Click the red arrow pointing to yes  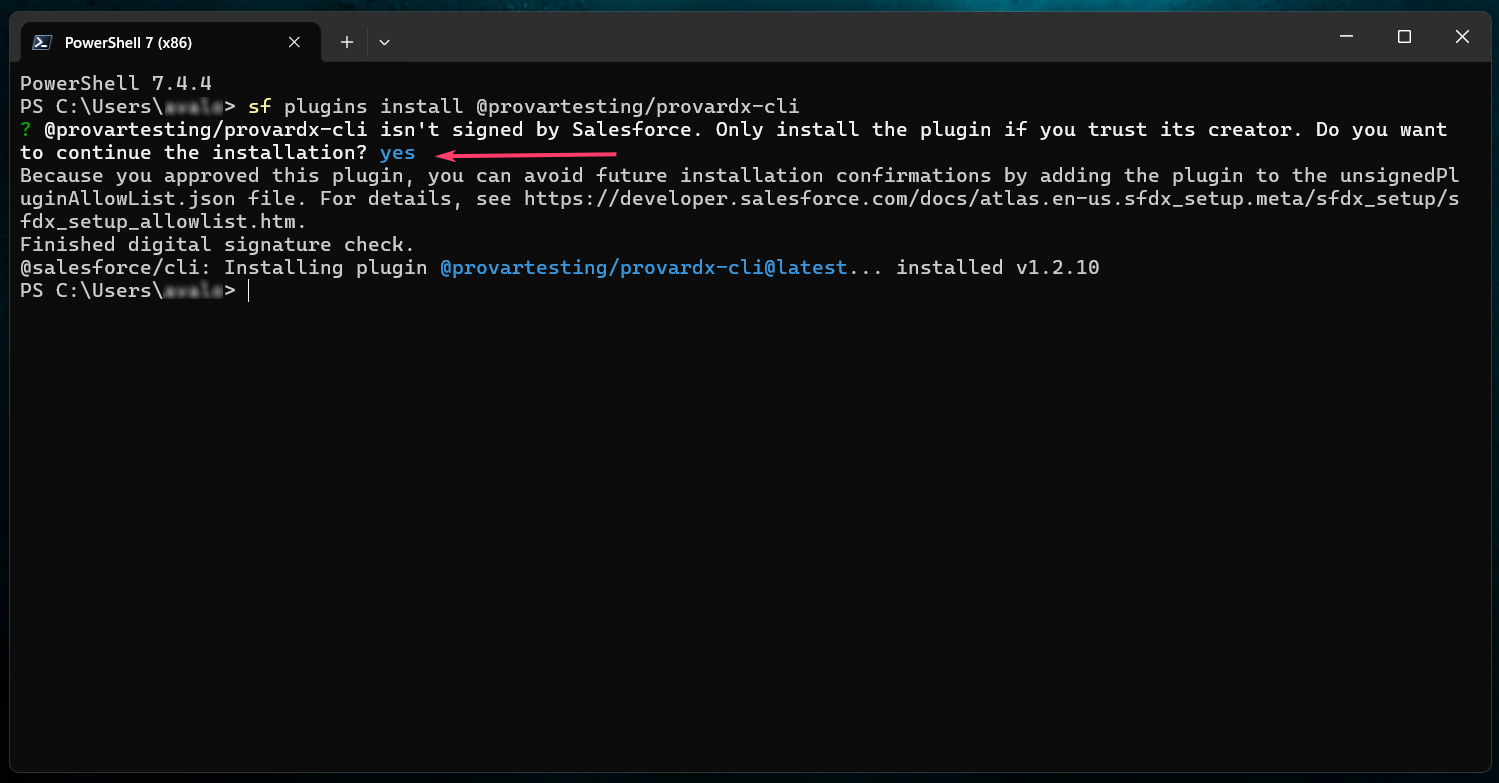pyautogui.click(x=527, y=155)
